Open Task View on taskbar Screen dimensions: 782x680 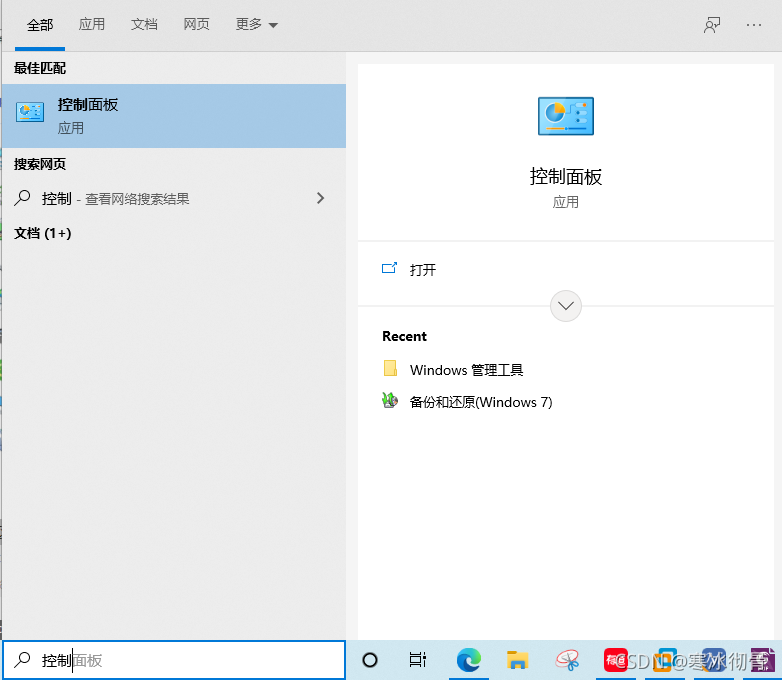pyautogui.click(x=417, y=660)
